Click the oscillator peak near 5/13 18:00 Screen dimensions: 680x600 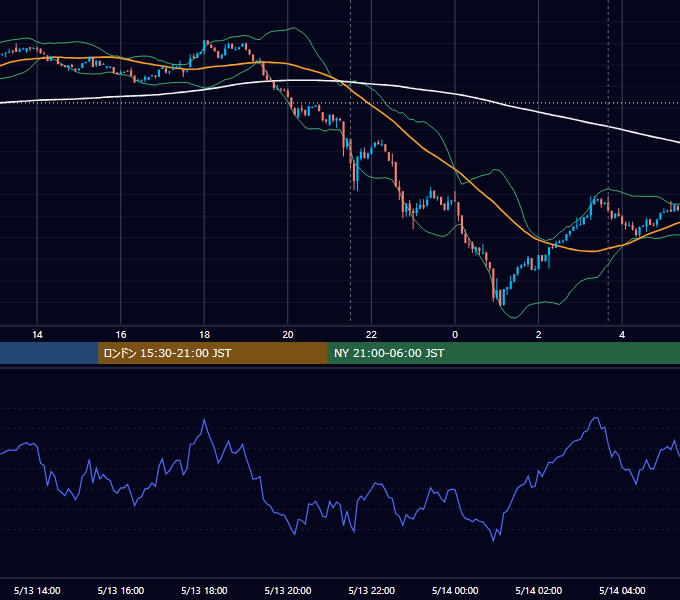coord(204,419)
